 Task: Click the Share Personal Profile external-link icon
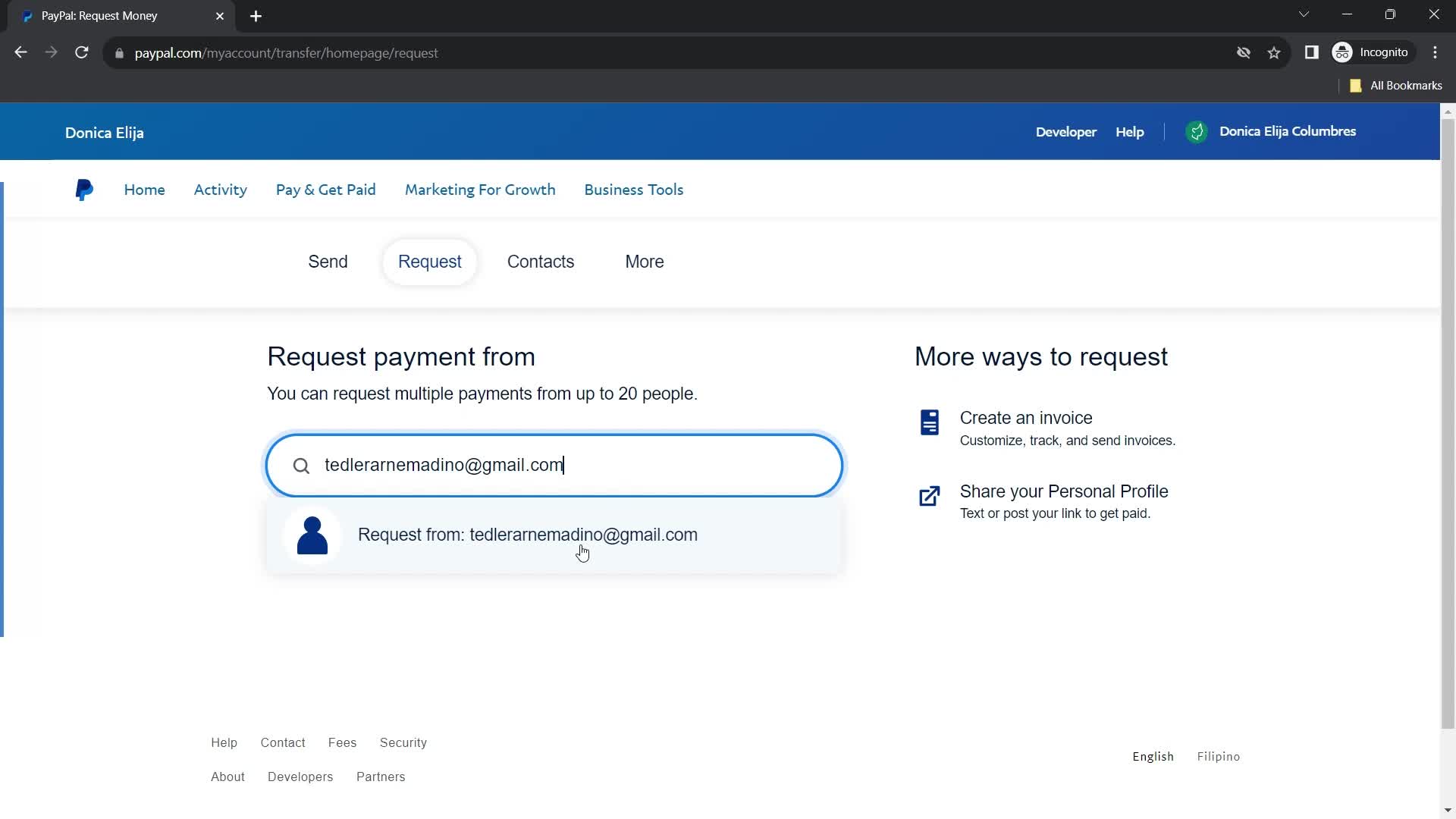coord(930,496)
